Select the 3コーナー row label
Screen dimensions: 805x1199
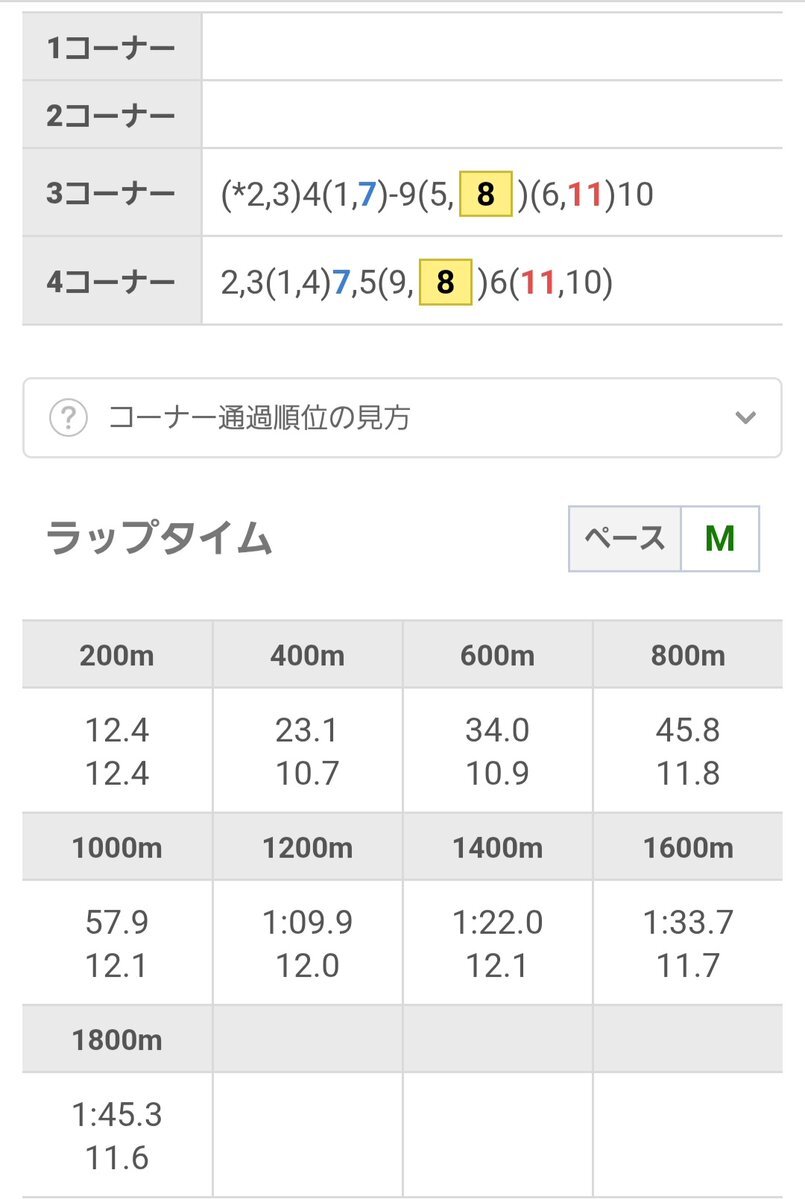click(112, 193)
